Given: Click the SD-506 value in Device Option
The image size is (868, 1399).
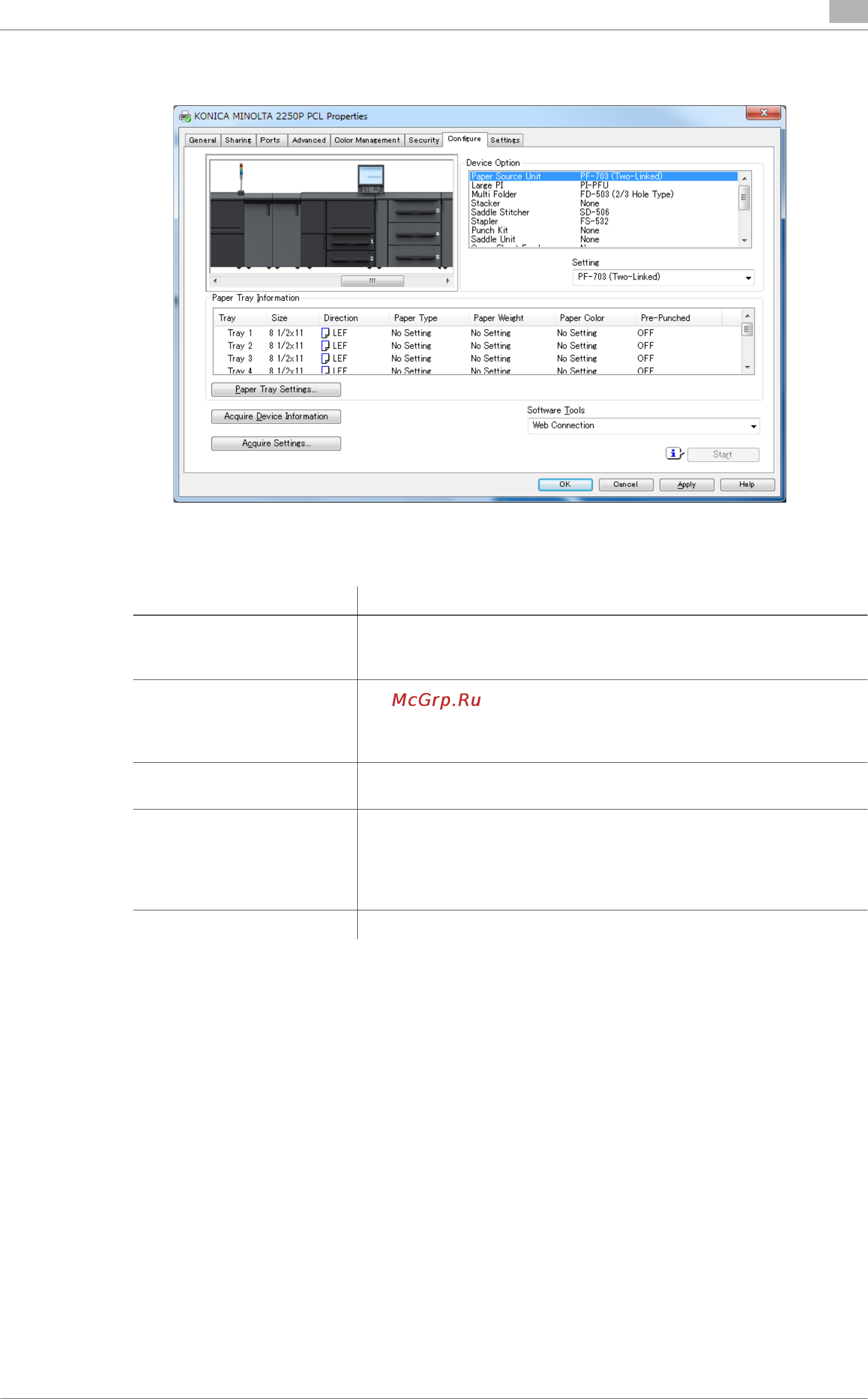Looking at the screenshot, I should click(x=595, y=212).
